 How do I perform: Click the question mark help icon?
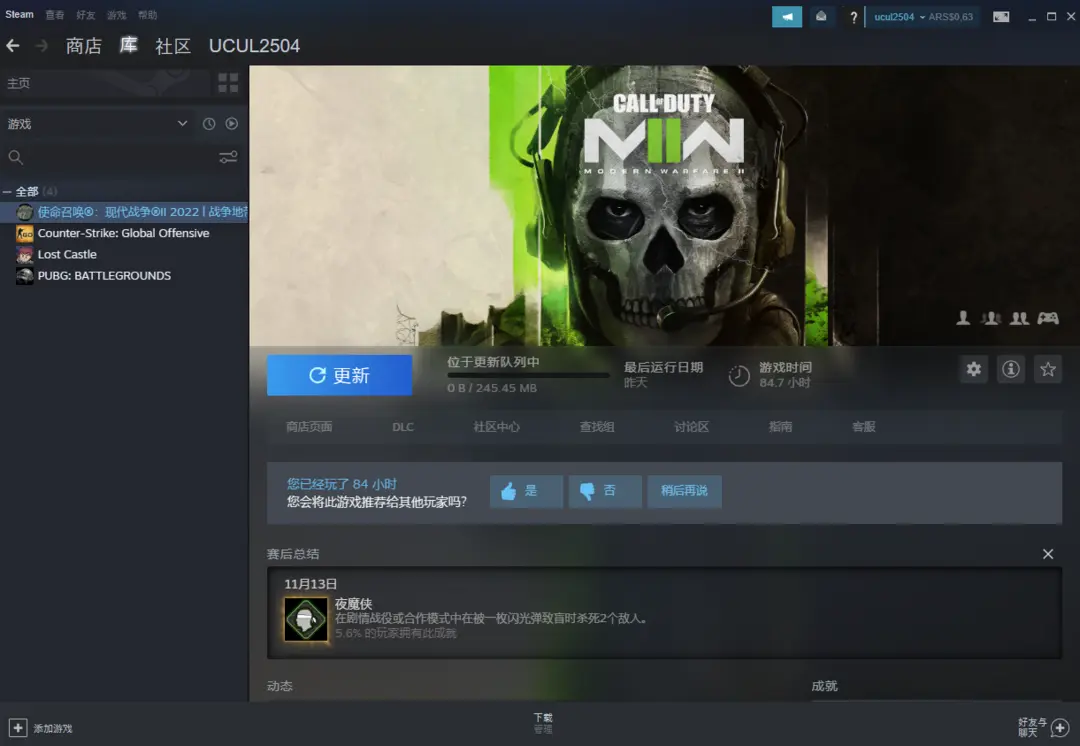[853, 17]
